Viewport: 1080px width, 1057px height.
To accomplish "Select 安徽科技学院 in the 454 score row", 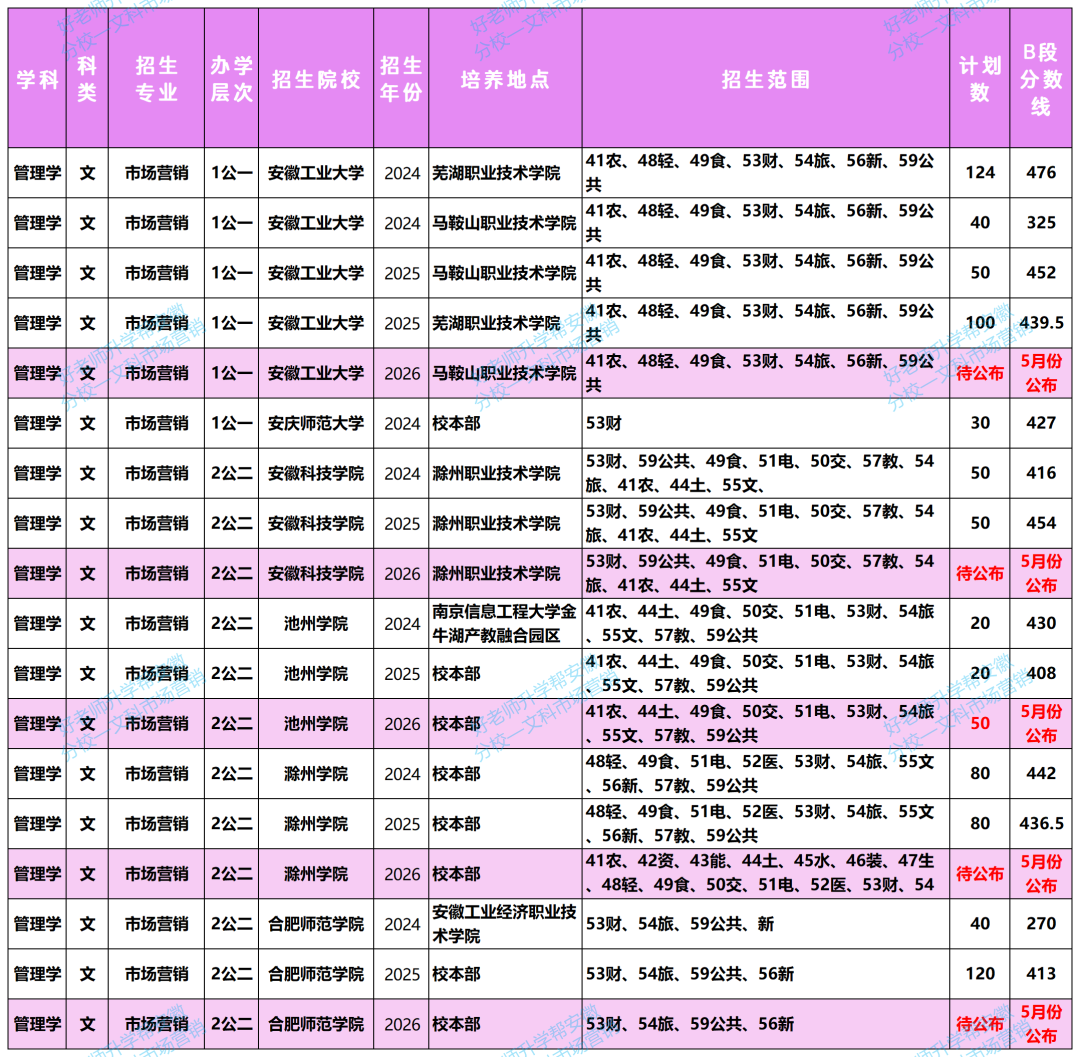I will coord(316,523).
